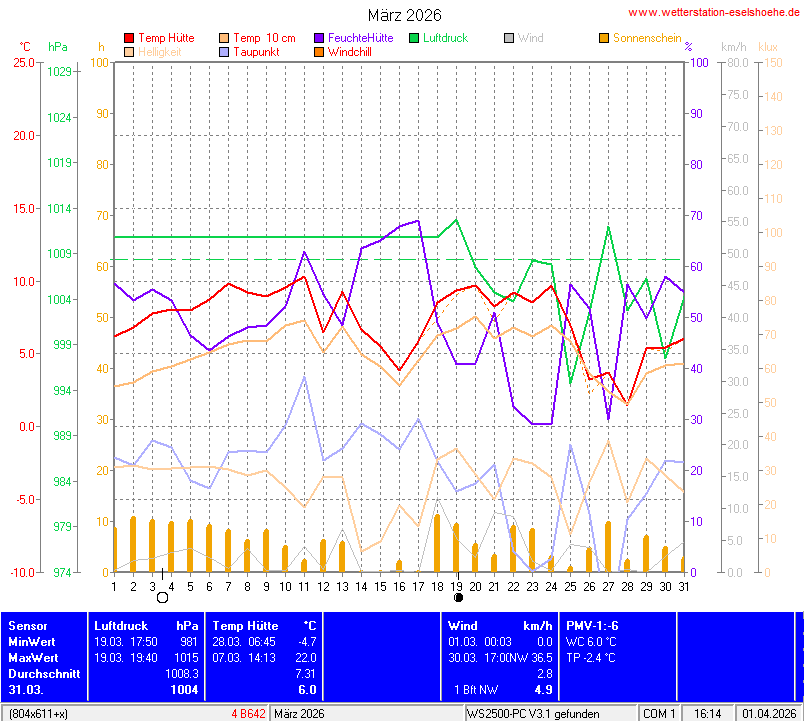The height and width of the screenshot is (721, 804).
Task: Click the 01.04.2026 date in status bar
Action: (x=769, y=714)
